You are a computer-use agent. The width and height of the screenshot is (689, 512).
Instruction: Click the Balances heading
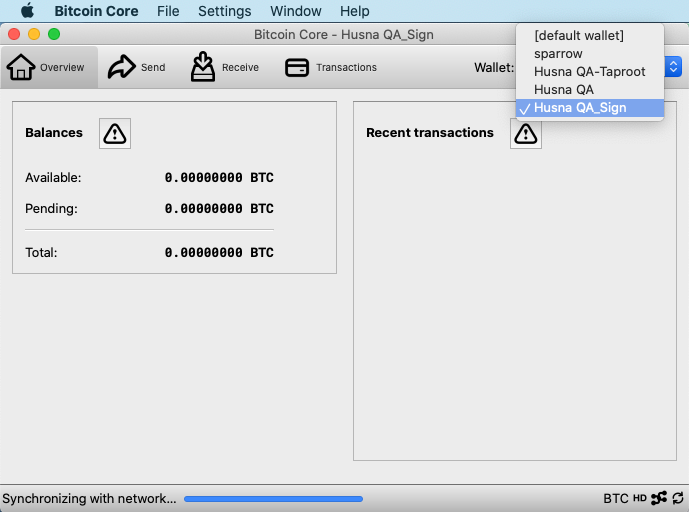(54, 133)
